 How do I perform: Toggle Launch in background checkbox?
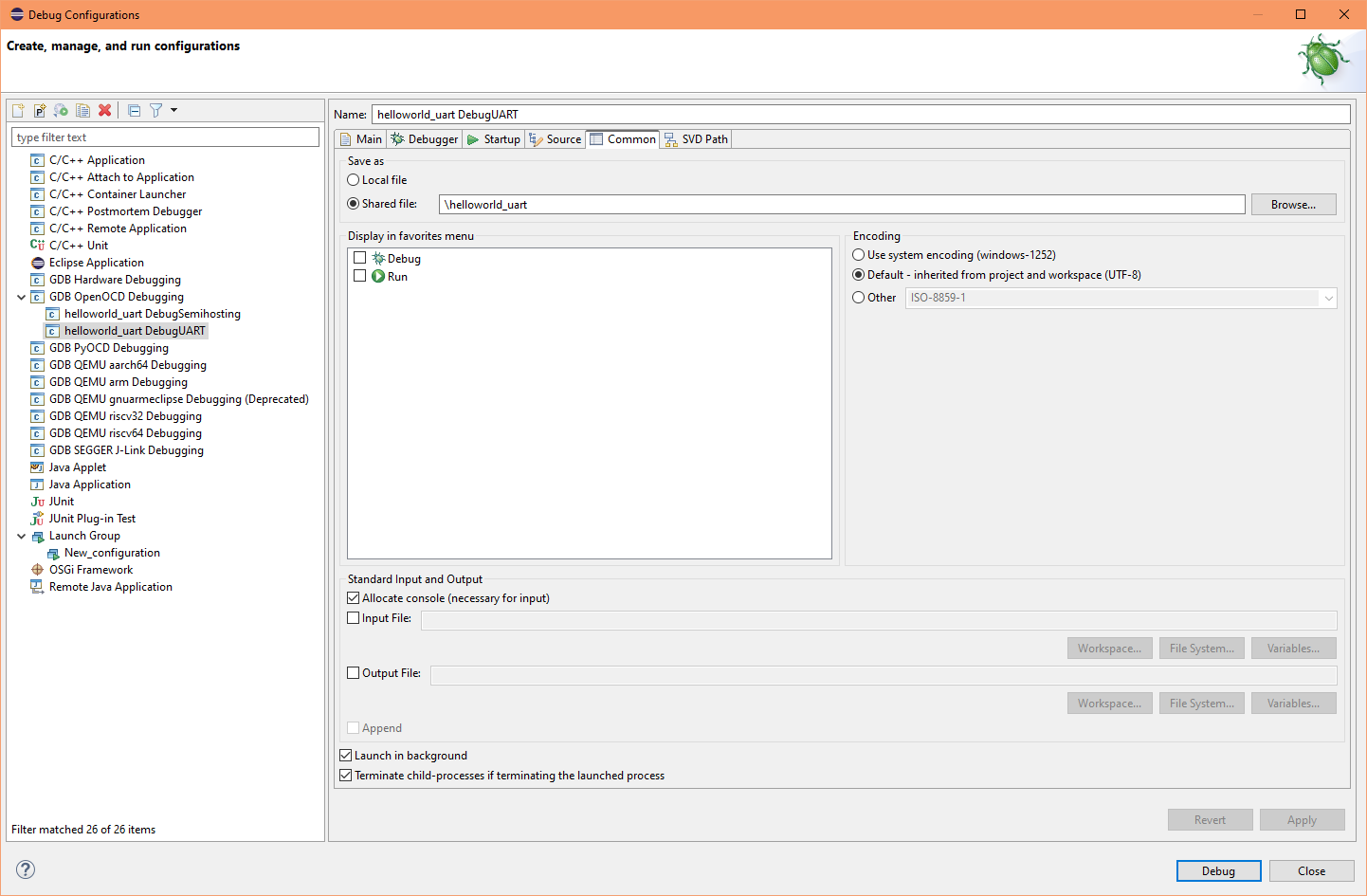(x=346, y=756)
